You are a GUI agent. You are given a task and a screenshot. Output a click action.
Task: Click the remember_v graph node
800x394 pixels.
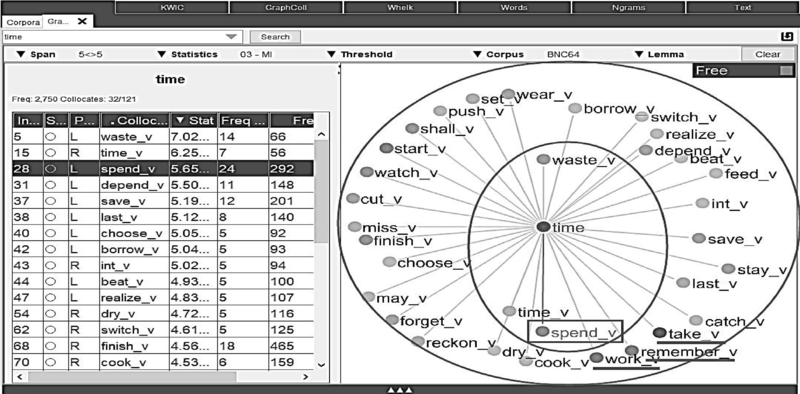tap(632, 350)
